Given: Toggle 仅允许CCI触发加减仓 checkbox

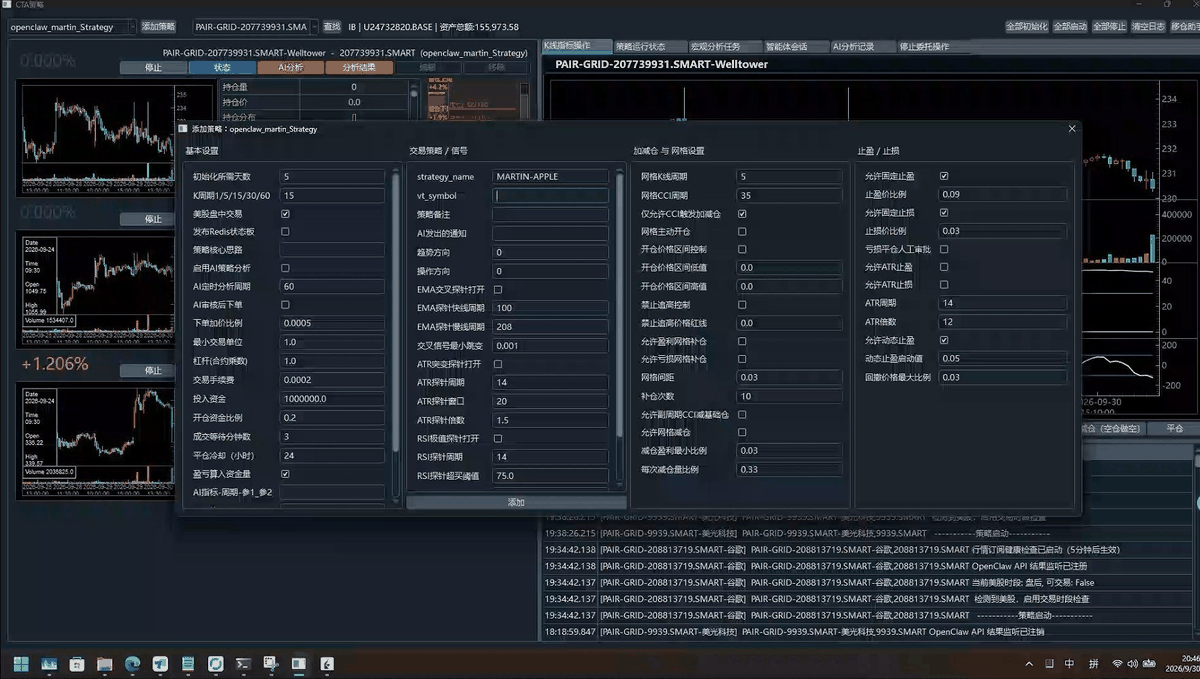Looking at the screenshot, I should tap(742, 214).
